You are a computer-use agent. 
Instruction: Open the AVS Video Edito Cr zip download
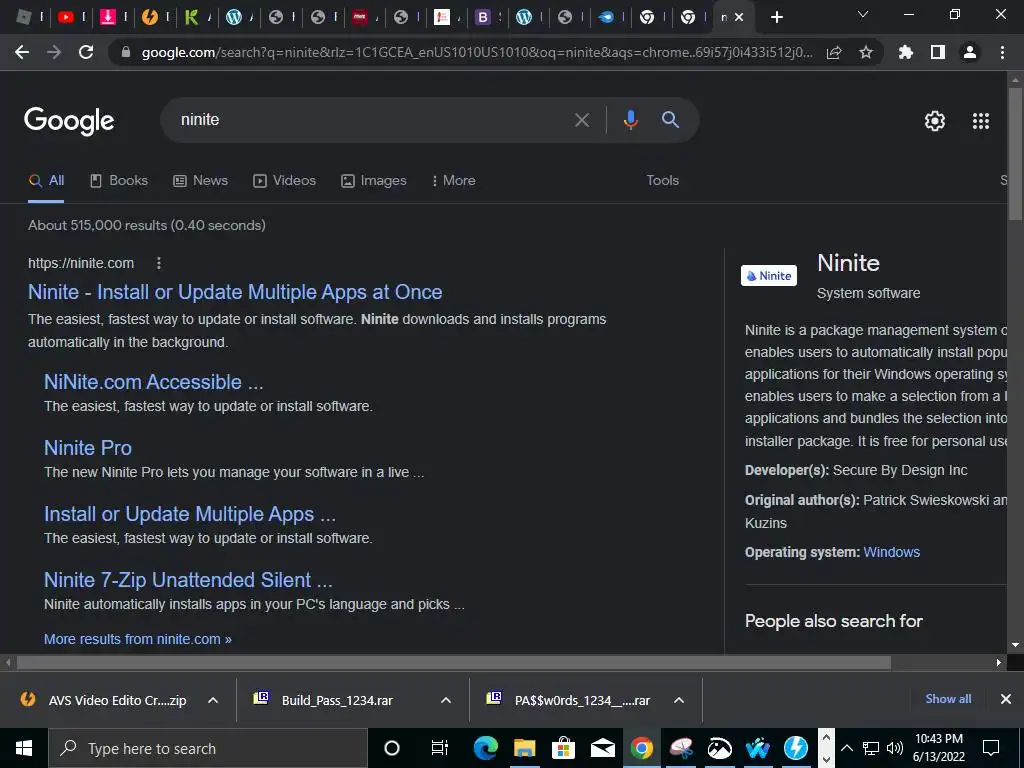[103, 700]
